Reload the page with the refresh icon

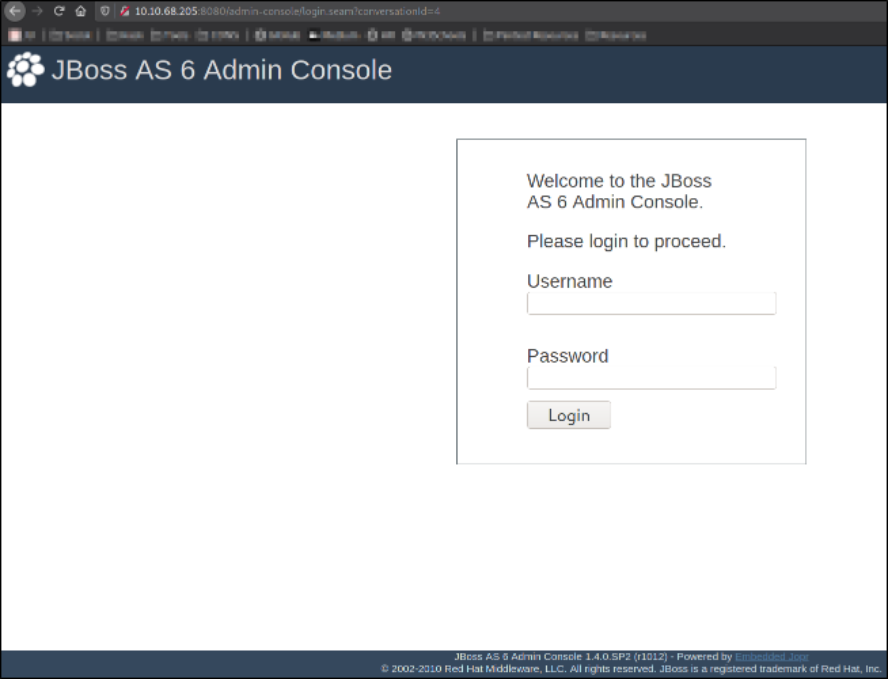59,11
